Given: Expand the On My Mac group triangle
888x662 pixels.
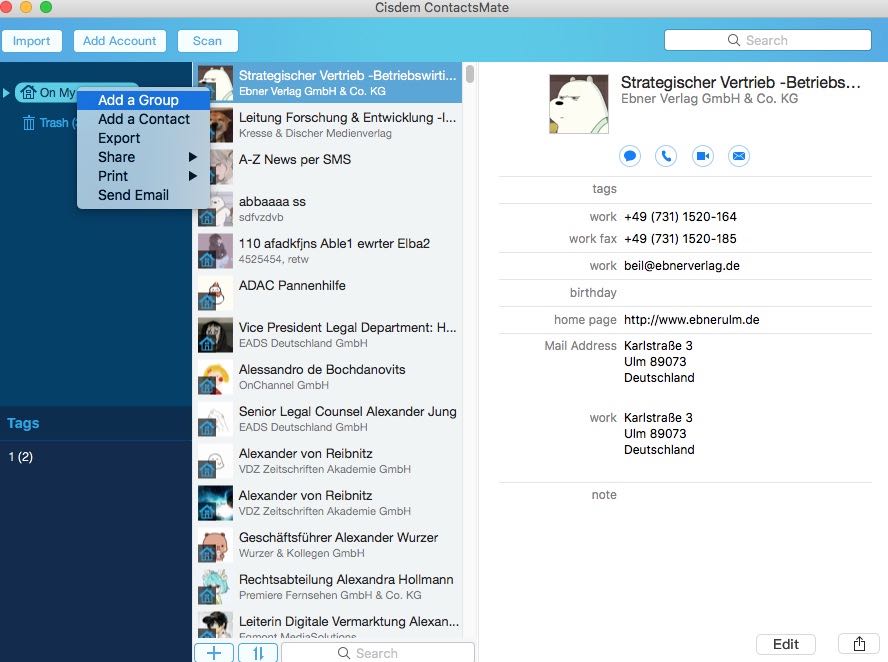Looking at the screenshot, I should [6, 92].
